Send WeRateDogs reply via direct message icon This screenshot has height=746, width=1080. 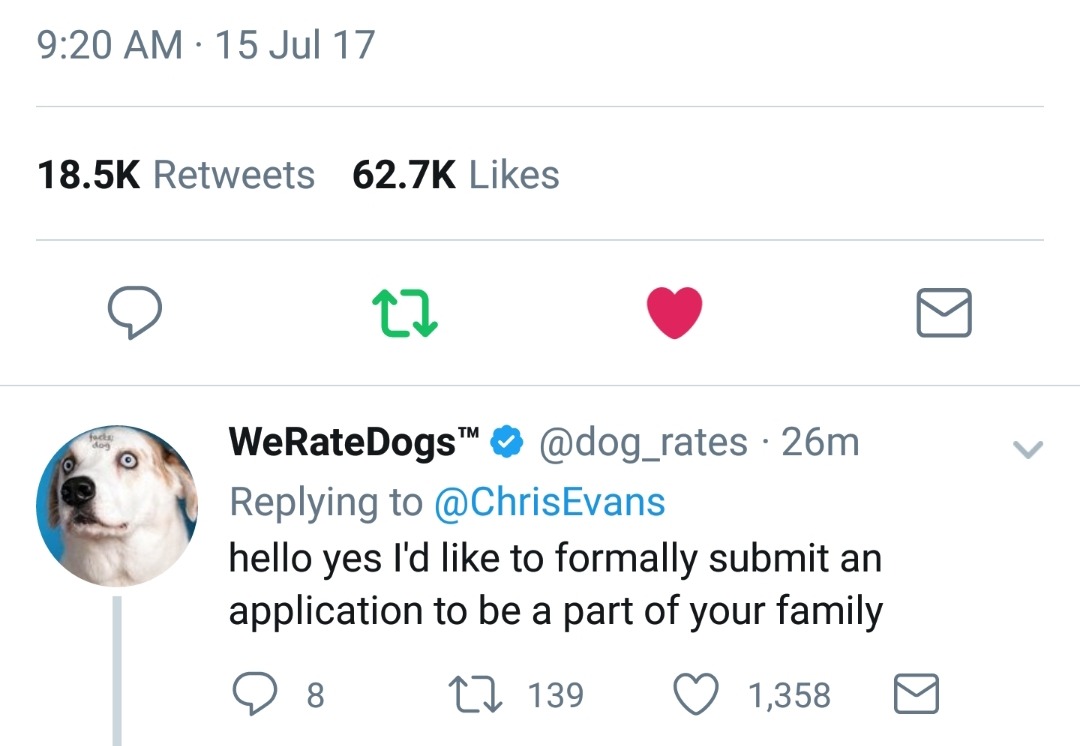point(915,694)
